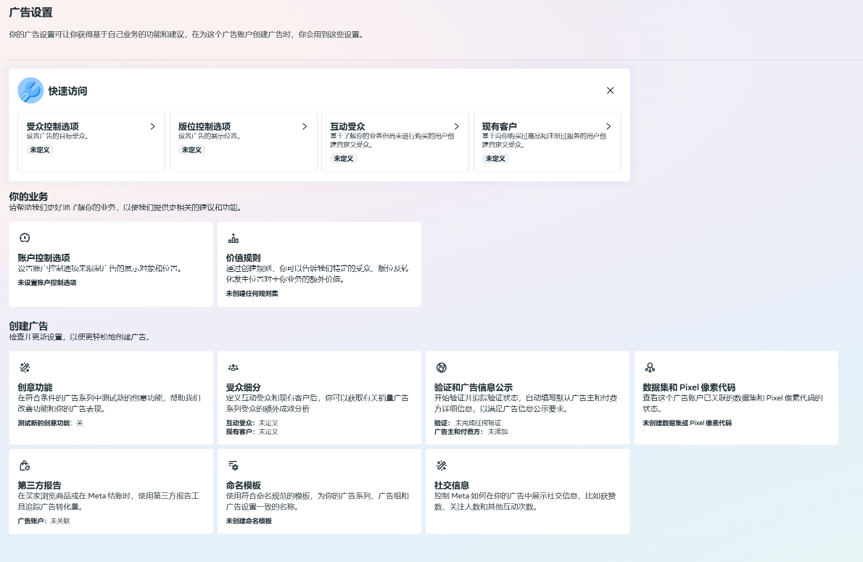This screenshot has width=863, height=562.
Task: Click the 命名模板 icon
Action: coord(233,466)
